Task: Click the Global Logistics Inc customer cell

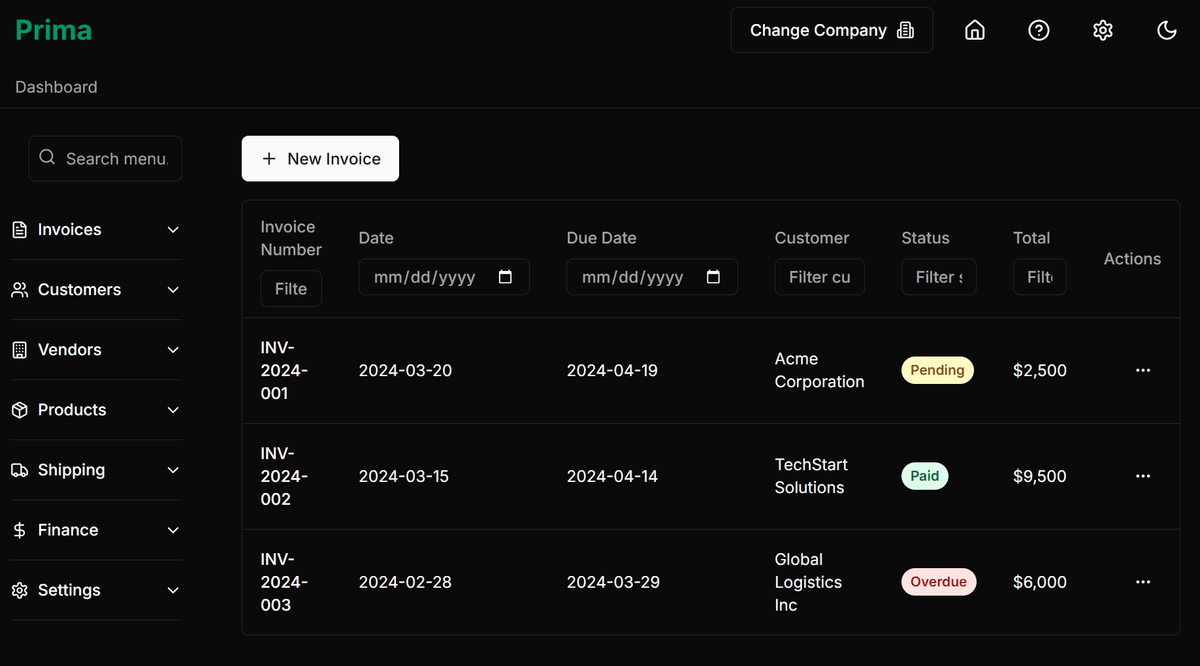Action: click(809, 582)
